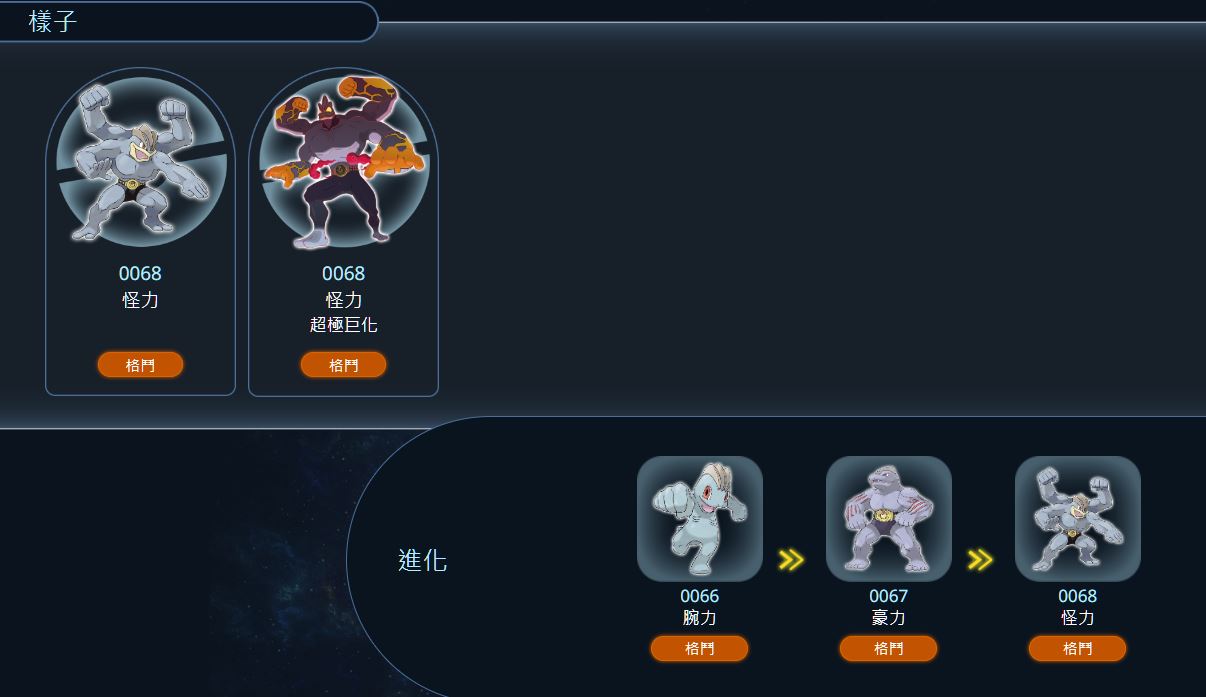Open the 0067 number link

point(889,597)
